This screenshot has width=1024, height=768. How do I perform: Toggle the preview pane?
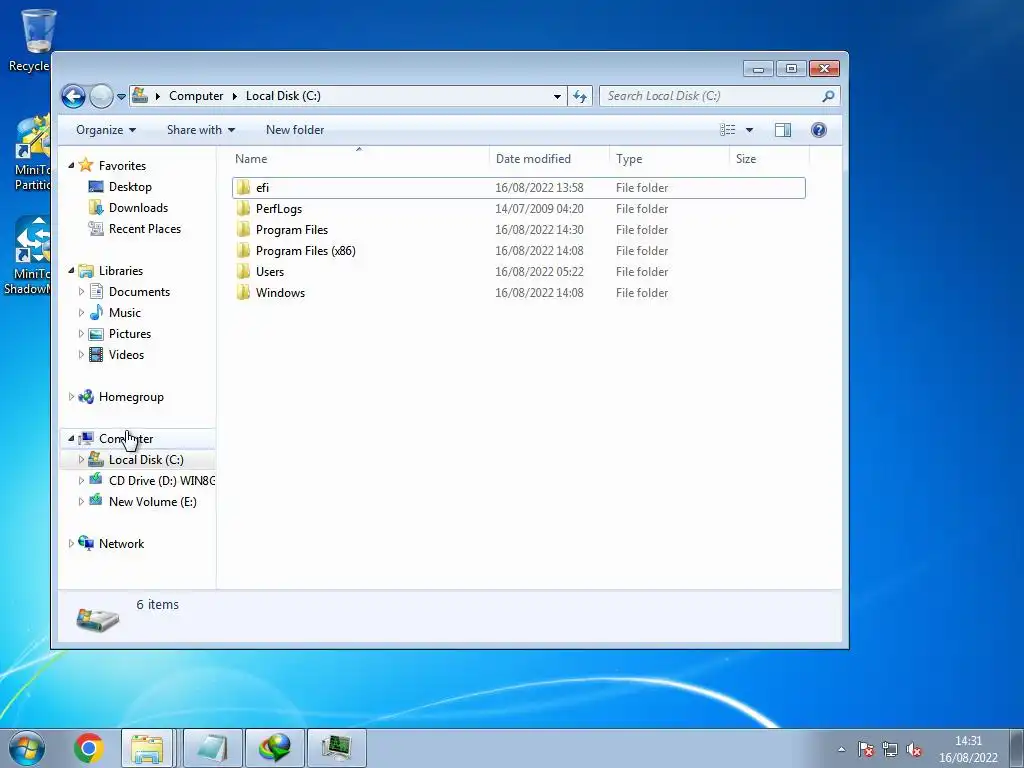[783, 130]
